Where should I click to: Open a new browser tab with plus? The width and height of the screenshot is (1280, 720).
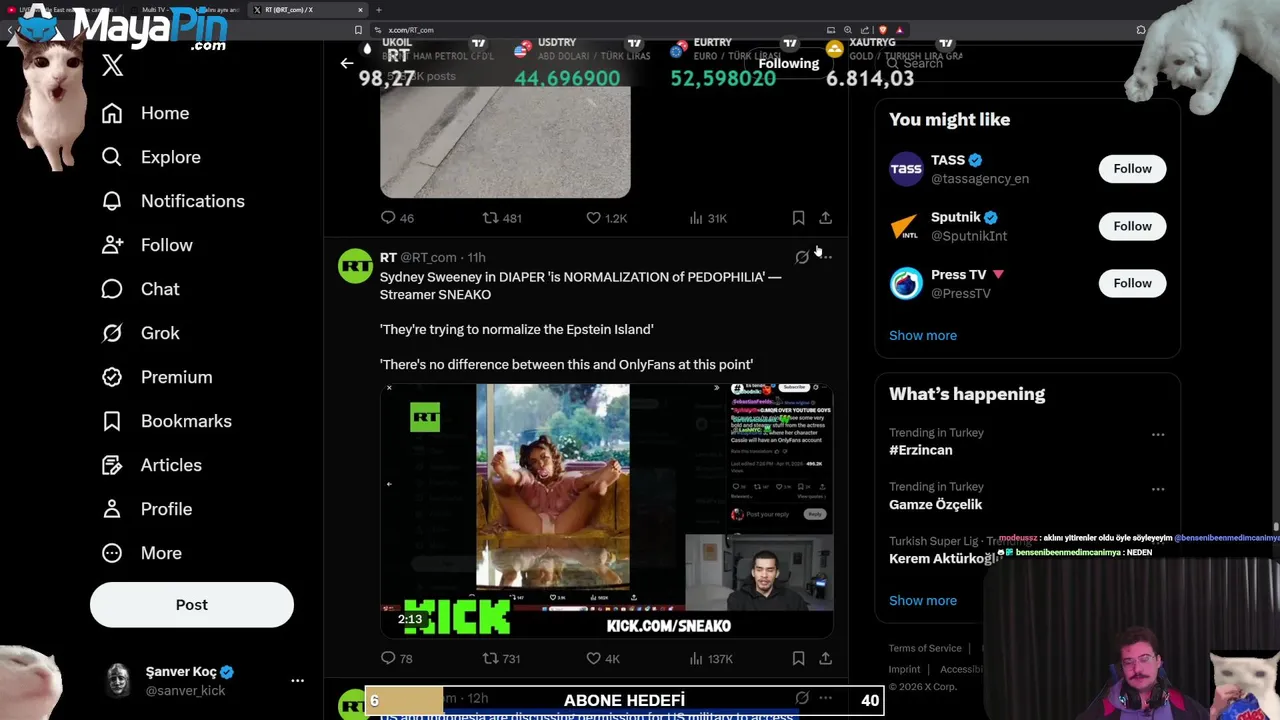click(378, 10)
